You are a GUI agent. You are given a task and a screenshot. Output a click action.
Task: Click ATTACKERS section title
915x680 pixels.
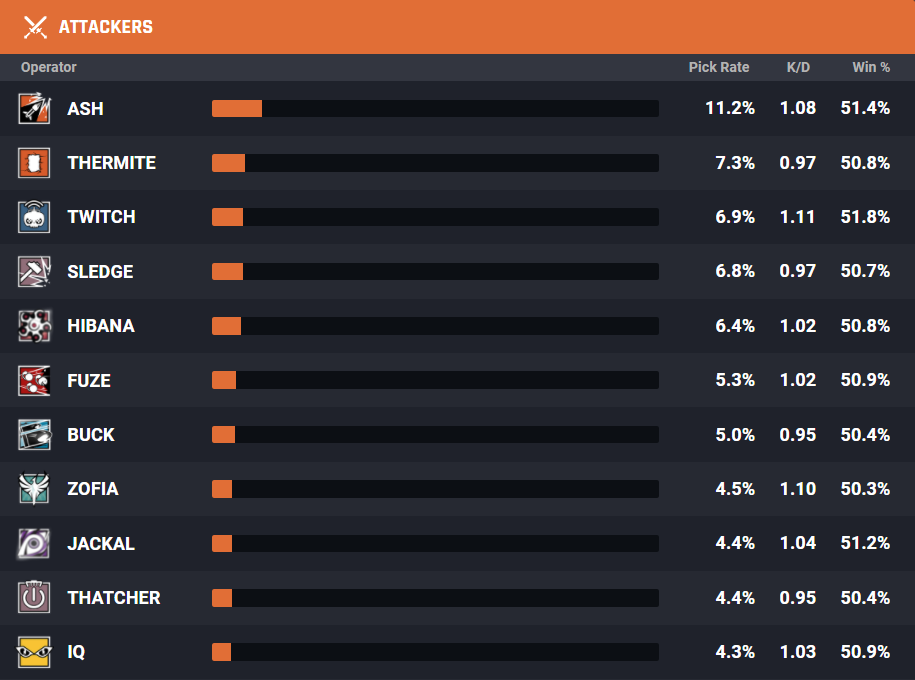tap(106, 27)
